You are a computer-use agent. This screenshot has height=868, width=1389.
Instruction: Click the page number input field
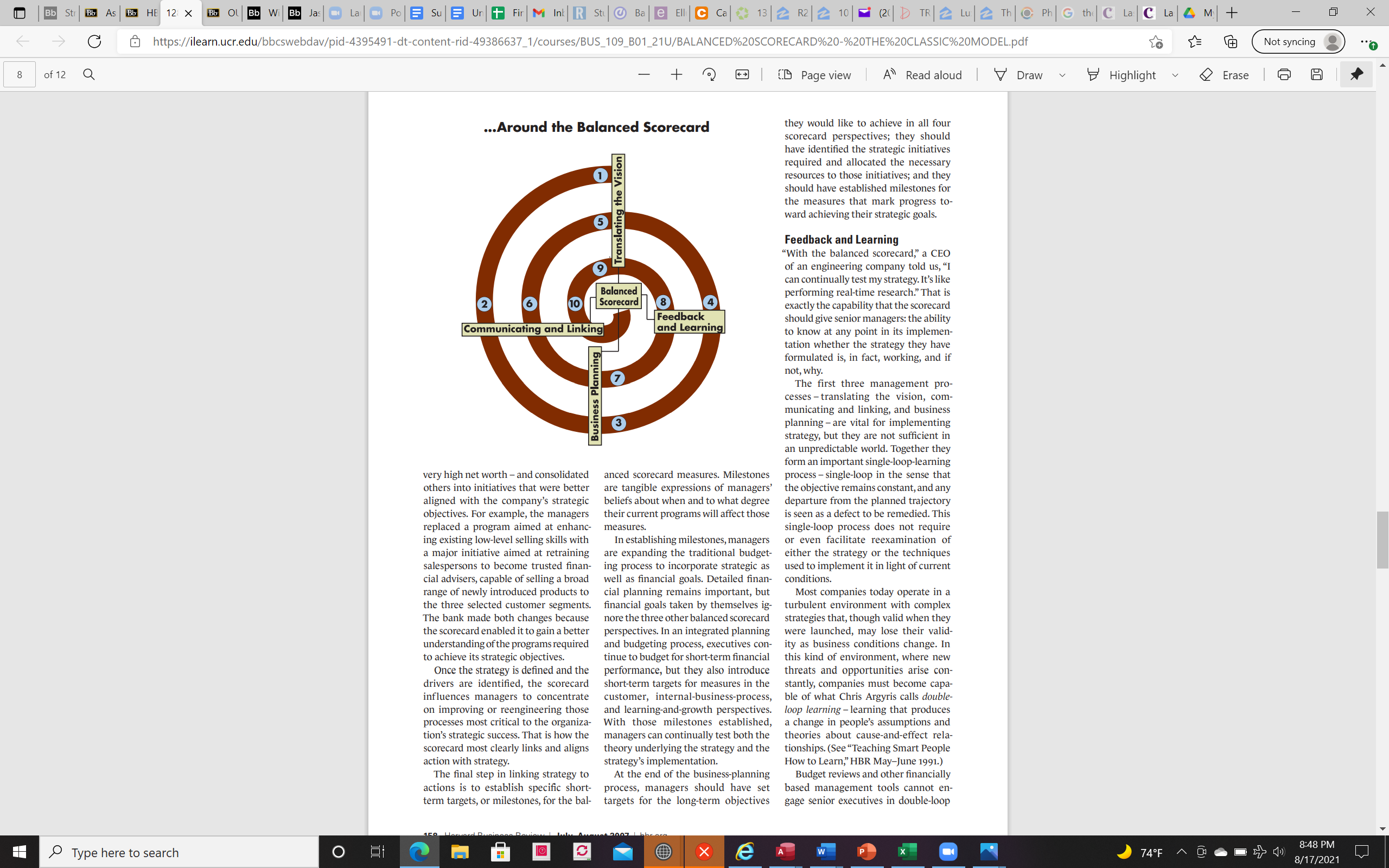pos(20,75)
